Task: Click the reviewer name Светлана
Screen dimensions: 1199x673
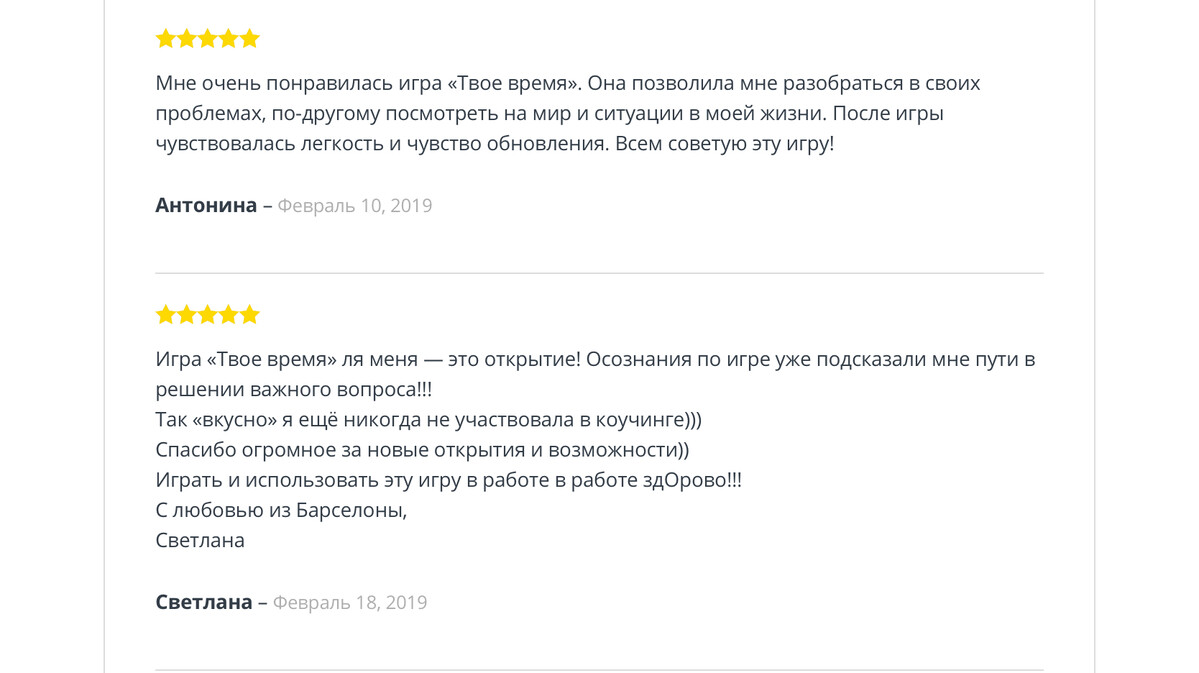Action: coord(203,602)
